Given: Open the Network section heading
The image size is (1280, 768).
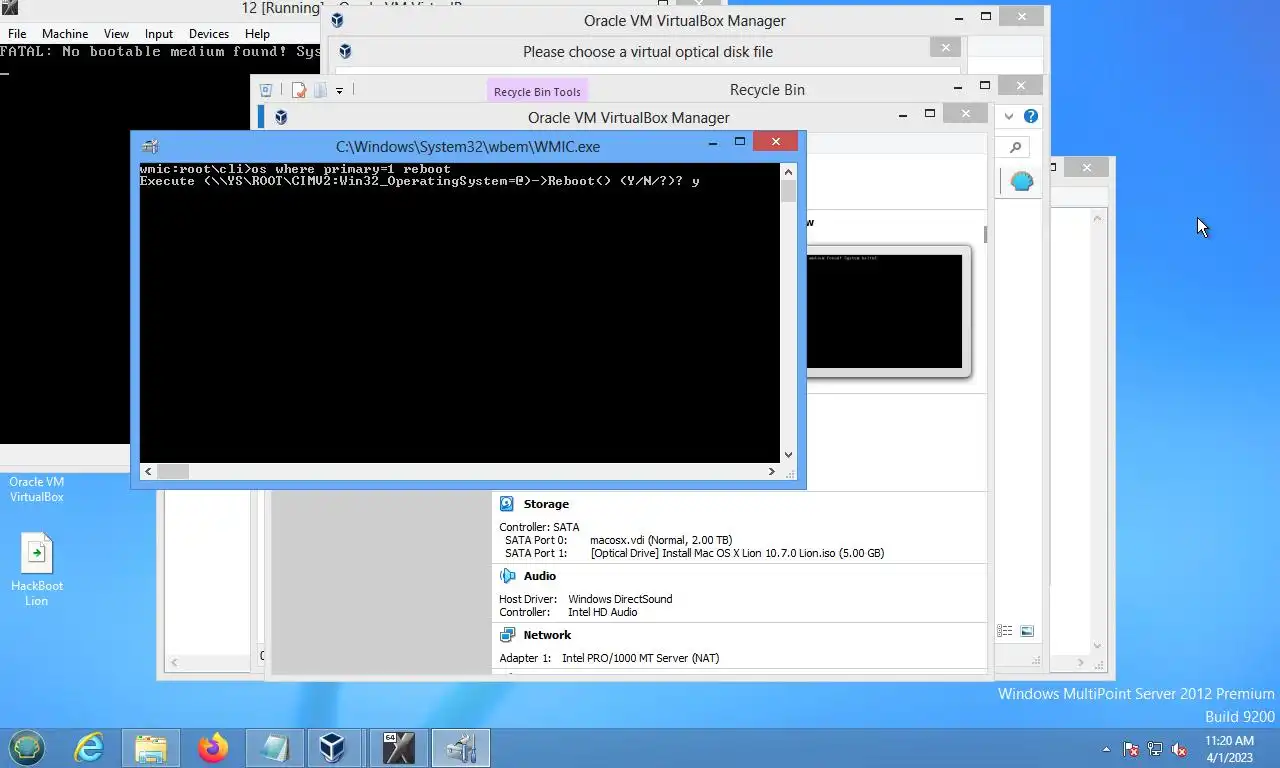Looking at the screenshot, I should click(547, 635).
